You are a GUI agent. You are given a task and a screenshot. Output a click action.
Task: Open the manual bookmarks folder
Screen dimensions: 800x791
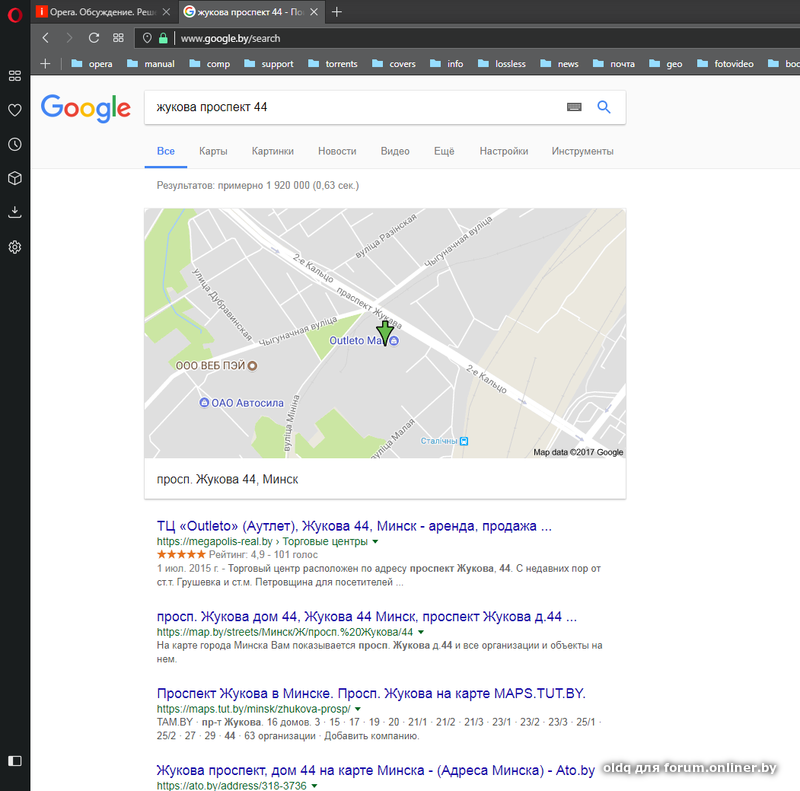point(151,64)
